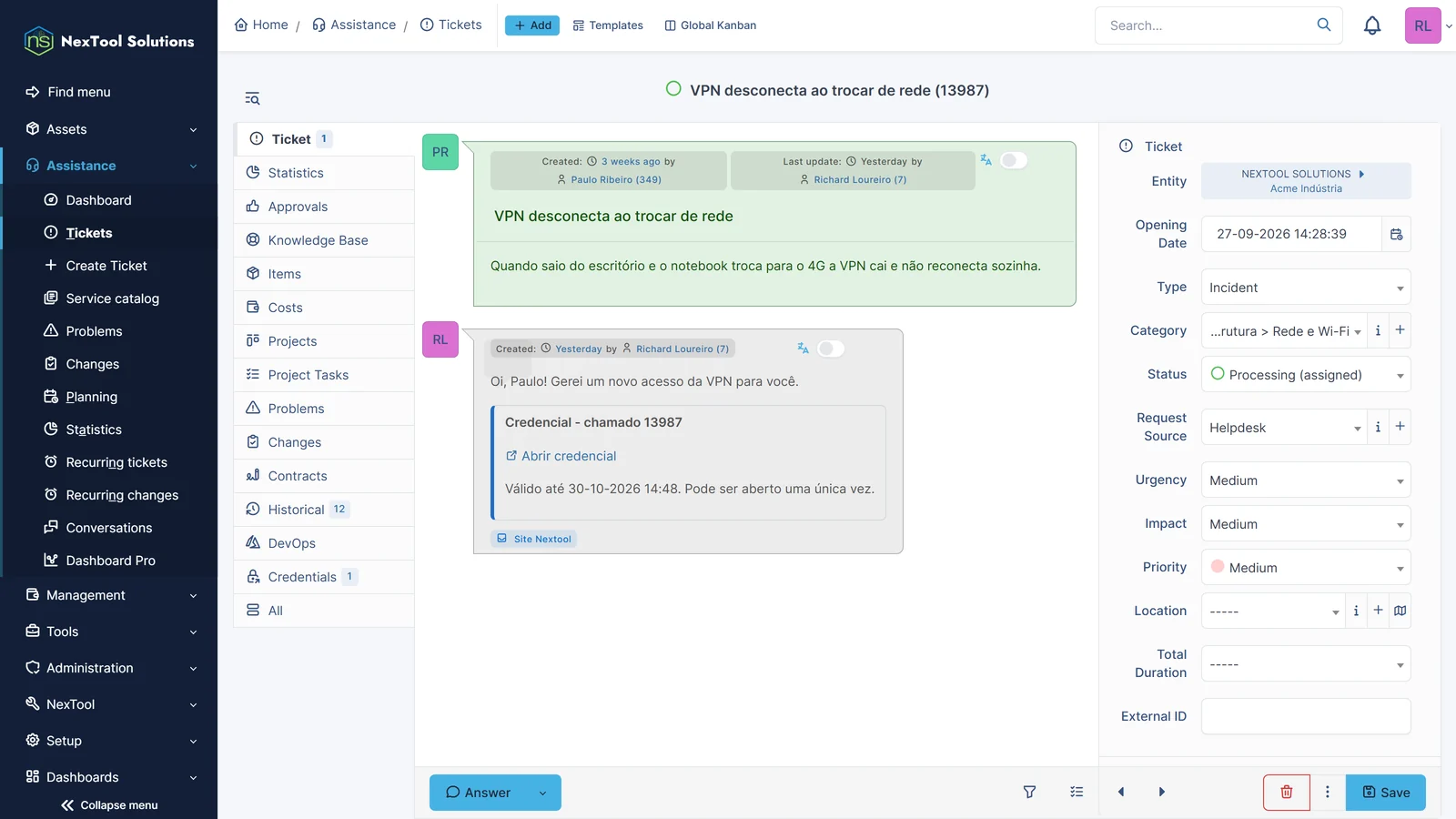Image resolution: width=1456 pixels, height=819 pixels.
Task: Open the Location map icon
Action: (1400, 611)
